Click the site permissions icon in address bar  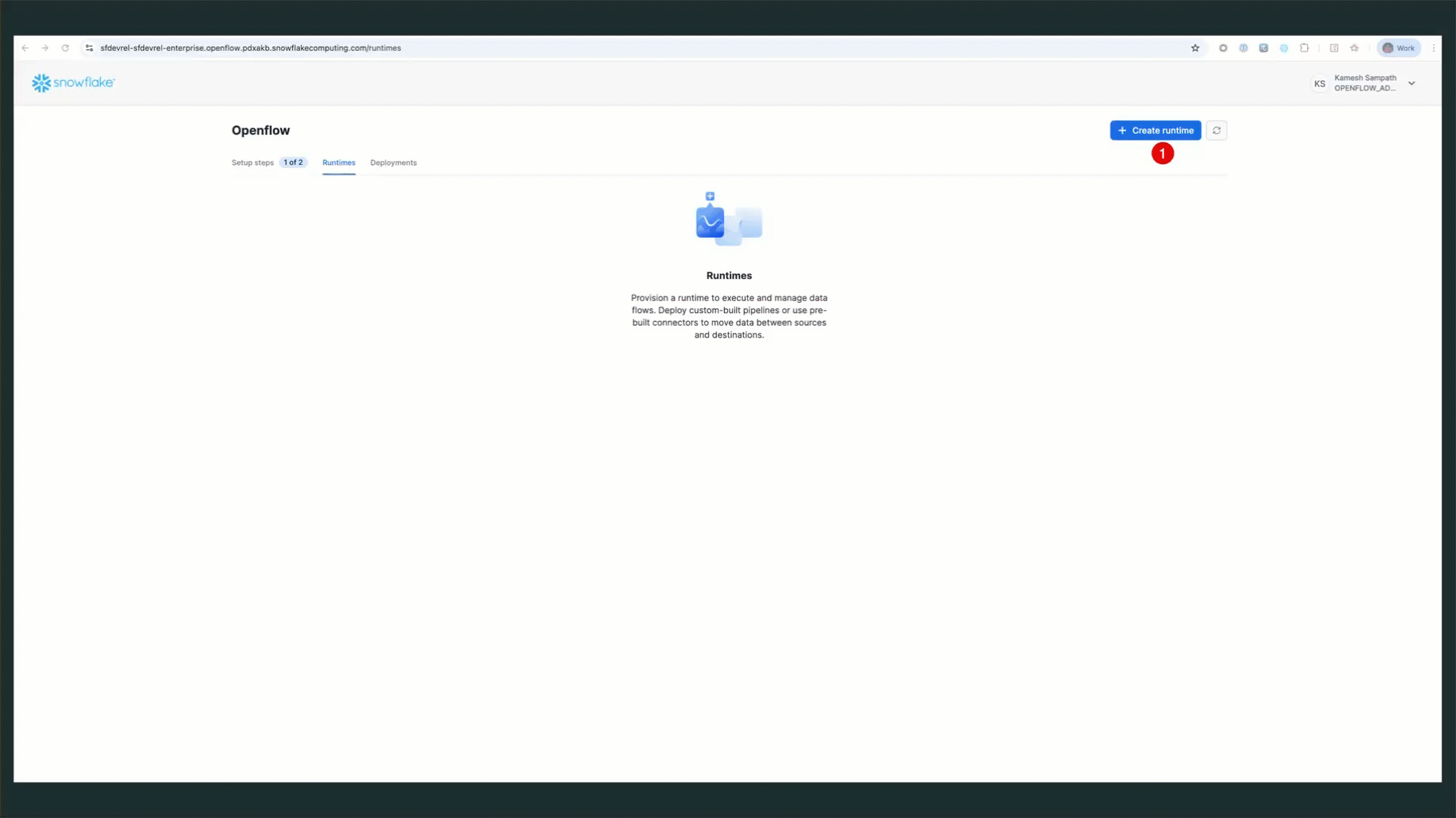click(x=89, y=48)
